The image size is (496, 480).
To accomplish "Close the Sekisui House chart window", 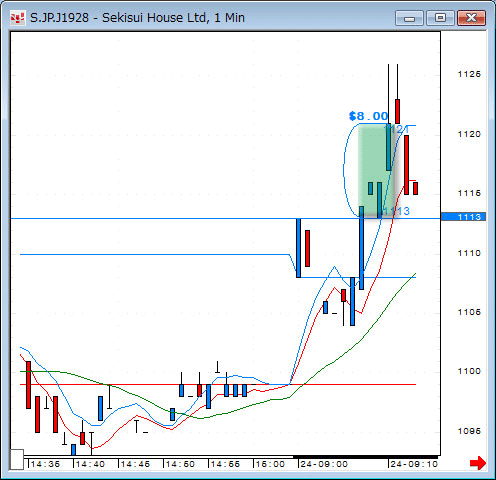I will click(x=471, y=18).
